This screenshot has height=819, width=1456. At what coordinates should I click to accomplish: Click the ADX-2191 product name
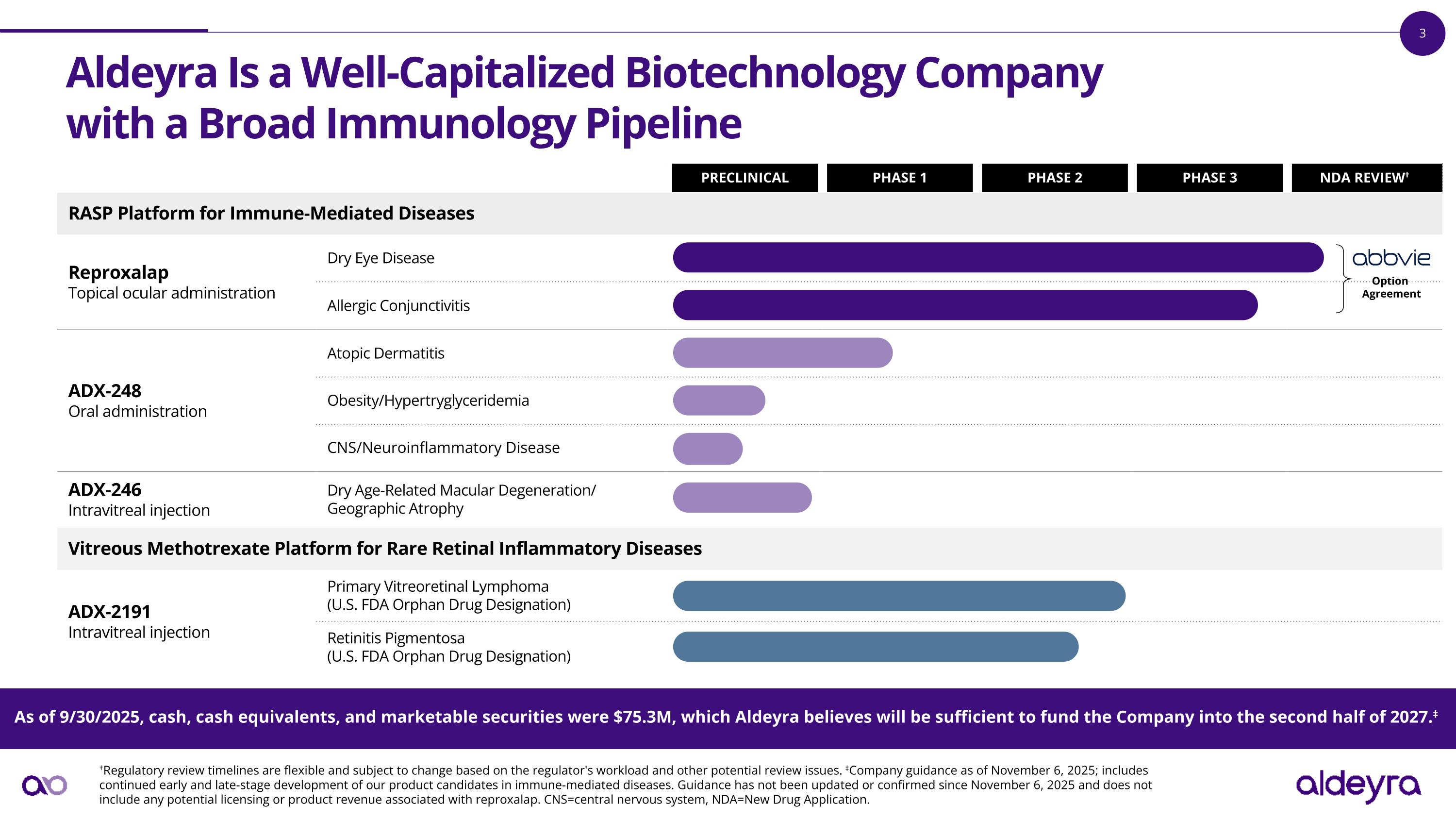(109, 612)
